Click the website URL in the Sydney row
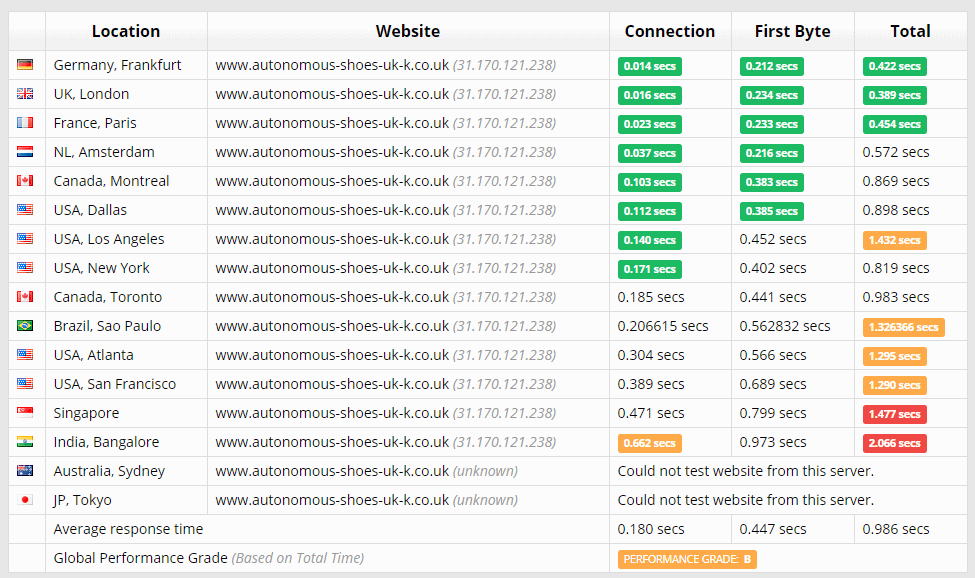Viewport: 975px width, 578px height. click(332, 471)
